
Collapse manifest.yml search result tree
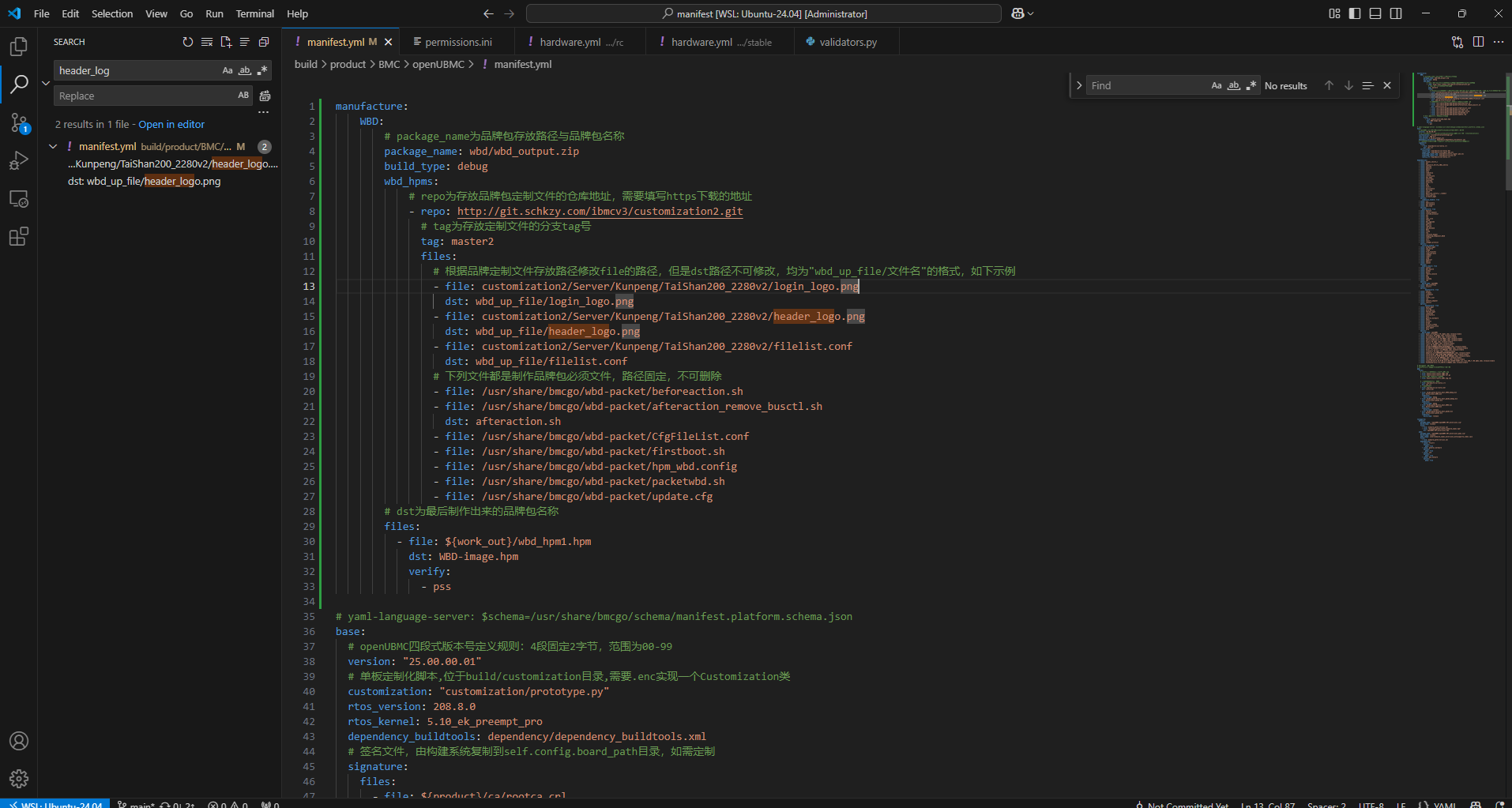[x=53, y=146]
